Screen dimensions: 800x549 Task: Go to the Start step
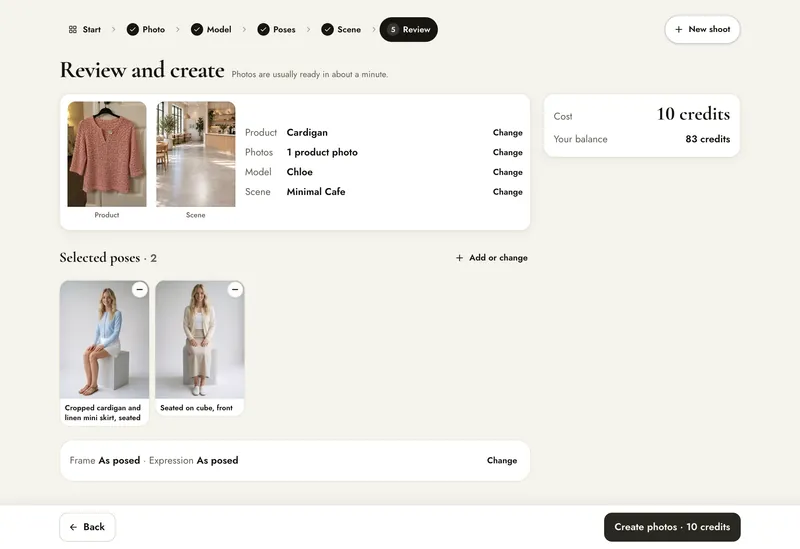(x=85, y=30)
